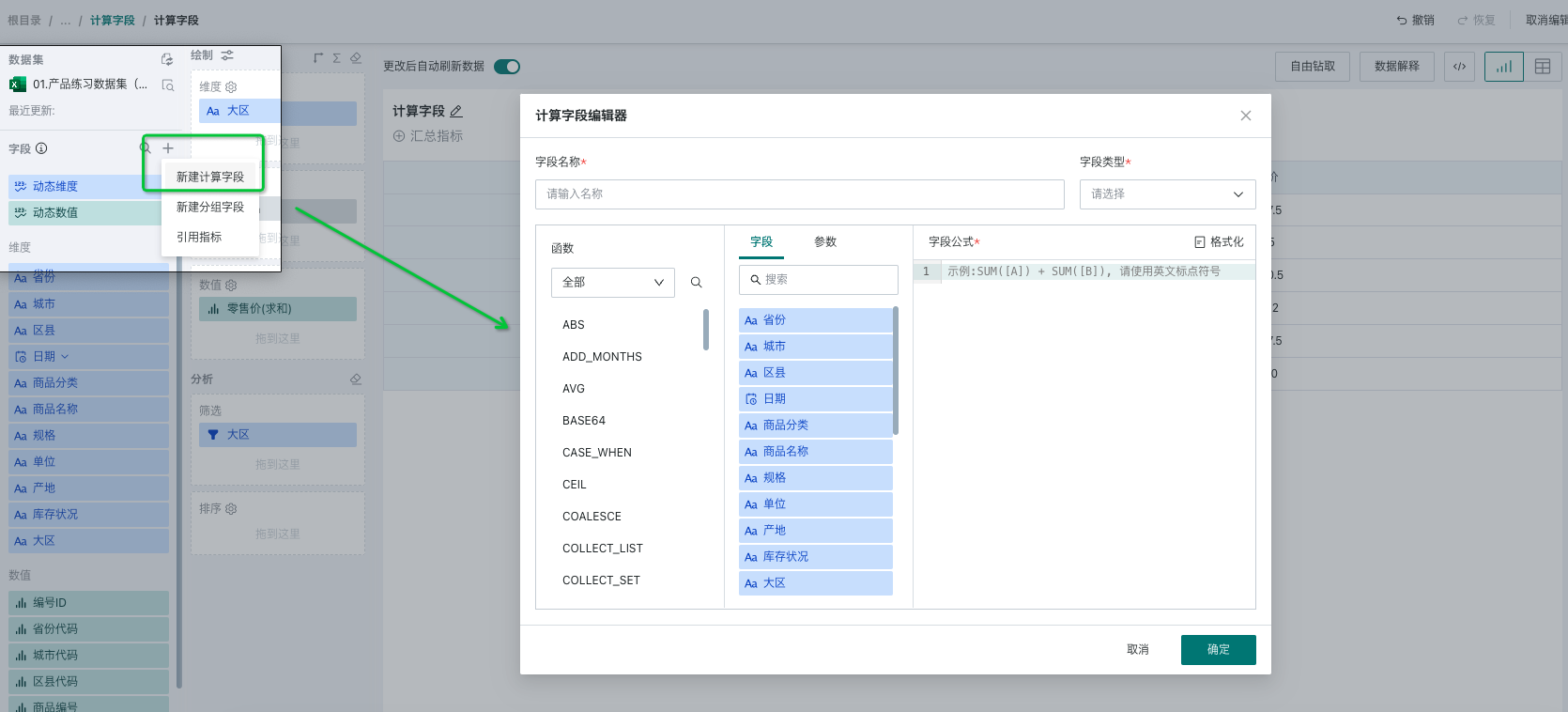Click the gear icon beside 数值 in the drawing panel
This screenshot has height=712, width=1568.
231,285
